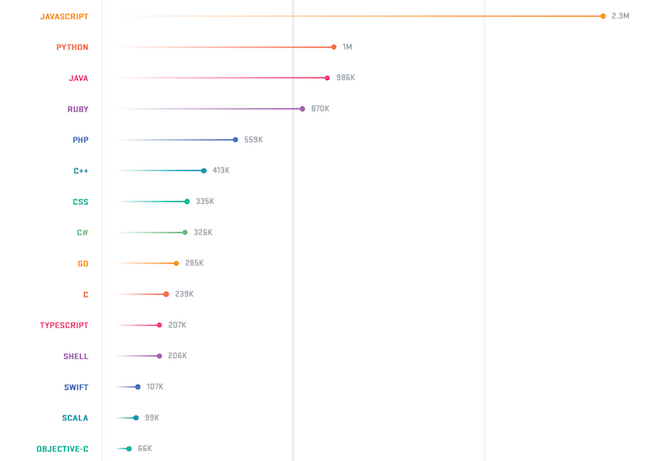Click the orange JavaScript data point dot
Image resolution: width=650 pixels, height=461 pixels.
[603, 16]
